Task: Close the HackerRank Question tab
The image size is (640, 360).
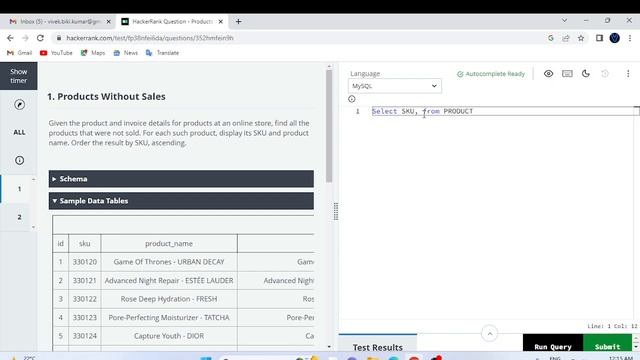Action: 221,22
